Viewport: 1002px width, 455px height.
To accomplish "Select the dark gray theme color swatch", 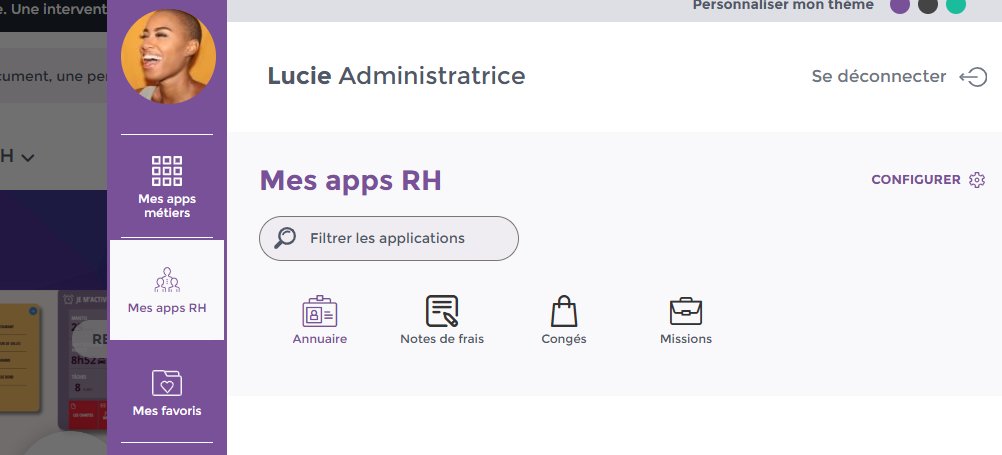I will pyautogui.click(x=928, y=5).
